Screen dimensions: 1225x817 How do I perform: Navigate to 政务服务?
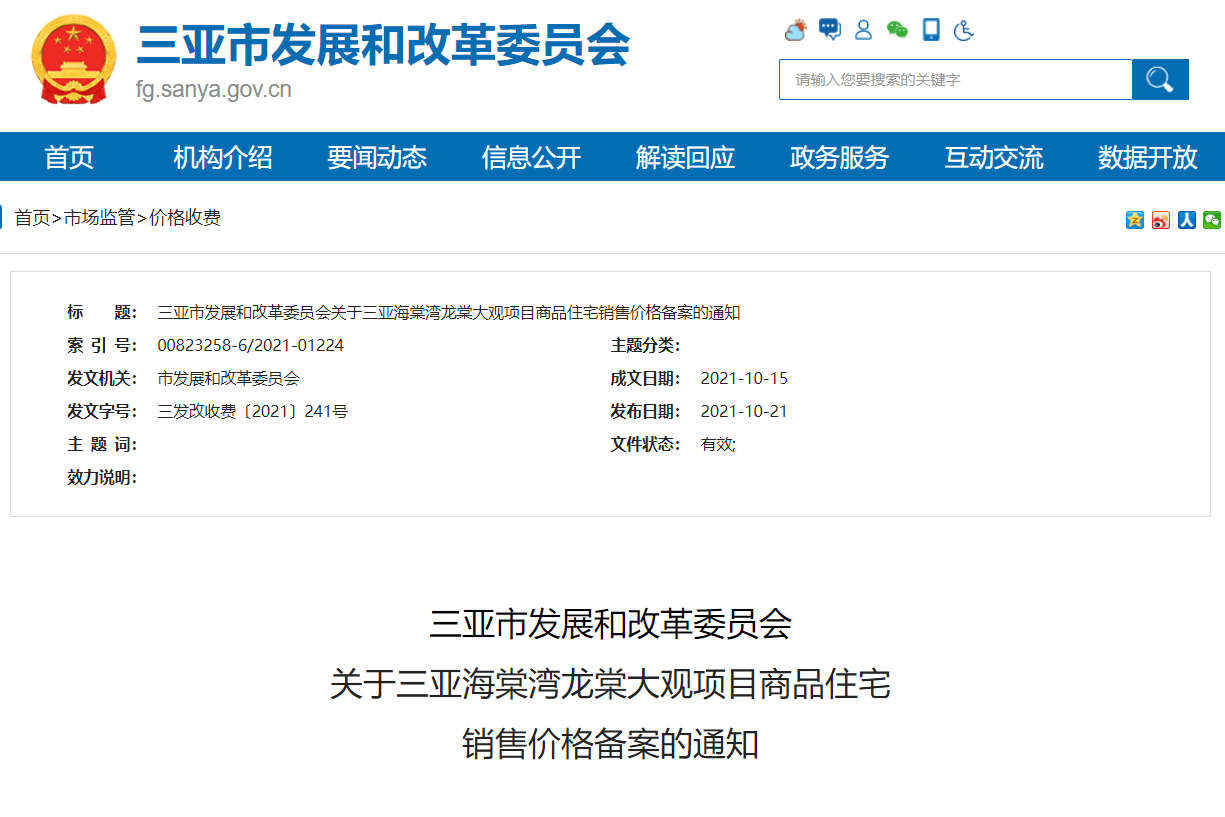click(839, 157)
